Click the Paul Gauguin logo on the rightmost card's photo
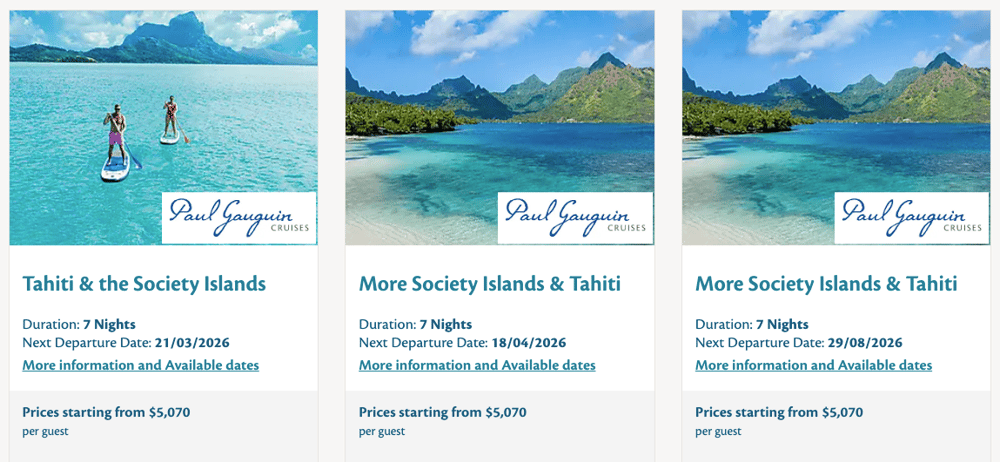This screenshot has width=1000, height=462. click(x=912, y=218)
